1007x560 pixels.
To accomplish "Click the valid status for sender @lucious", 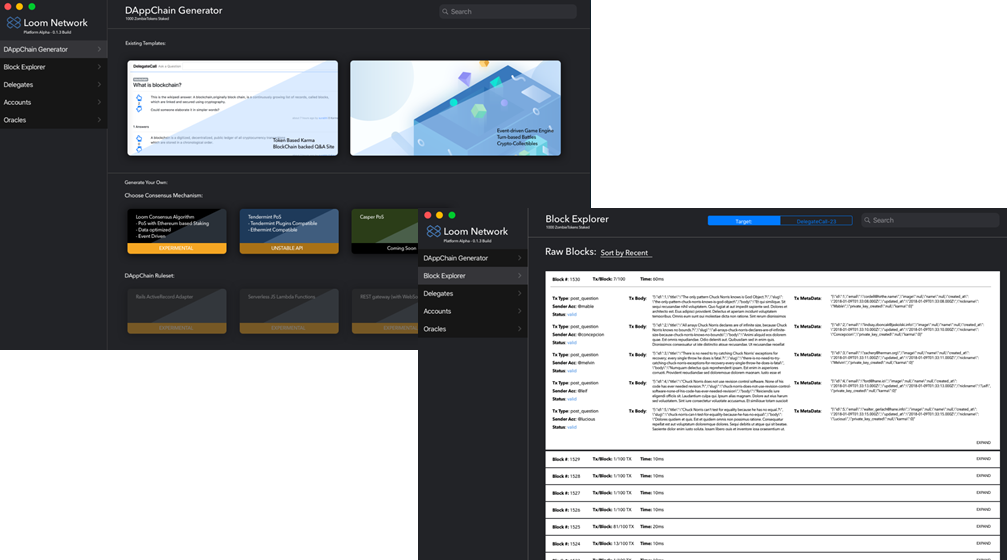I will tap(572, 428).
